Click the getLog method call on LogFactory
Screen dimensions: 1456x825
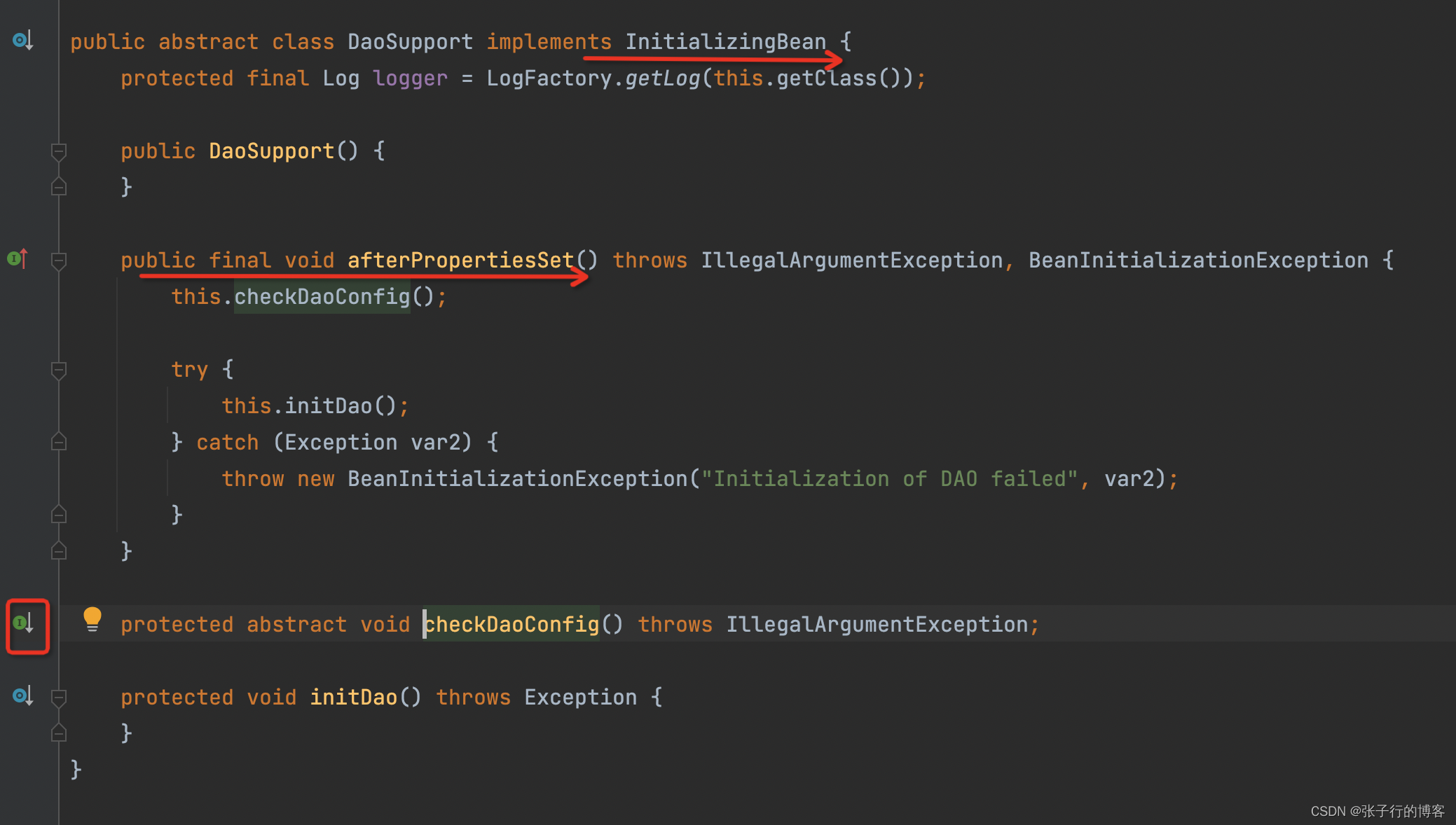click(661, 78)
